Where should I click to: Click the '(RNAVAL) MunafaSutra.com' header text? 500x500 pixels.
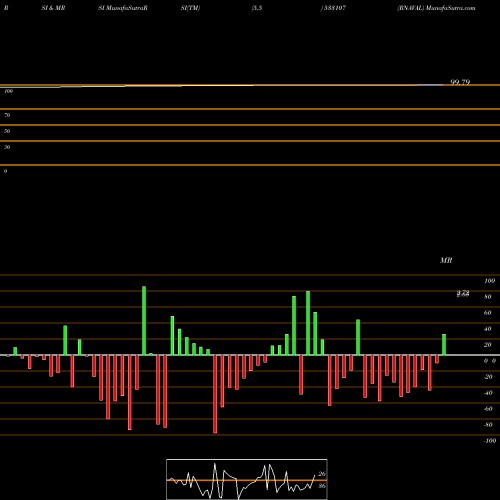point(436,8)
